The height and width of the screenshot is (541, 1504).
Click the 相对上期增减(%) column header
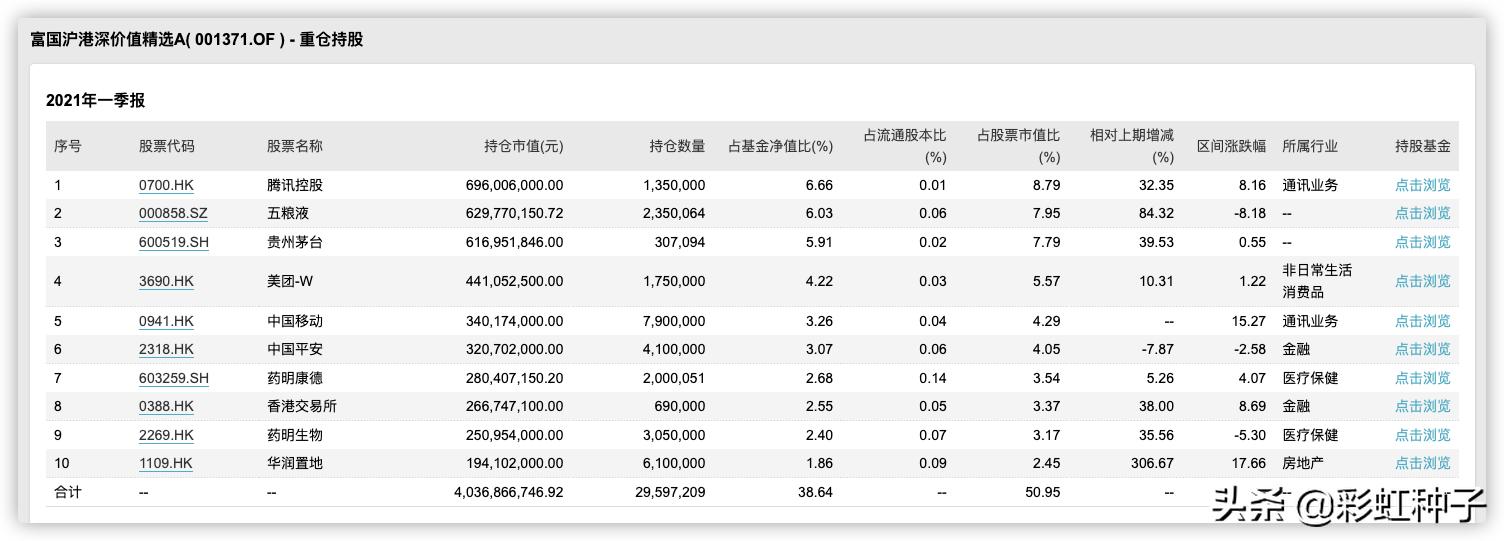click(1132, 146)
